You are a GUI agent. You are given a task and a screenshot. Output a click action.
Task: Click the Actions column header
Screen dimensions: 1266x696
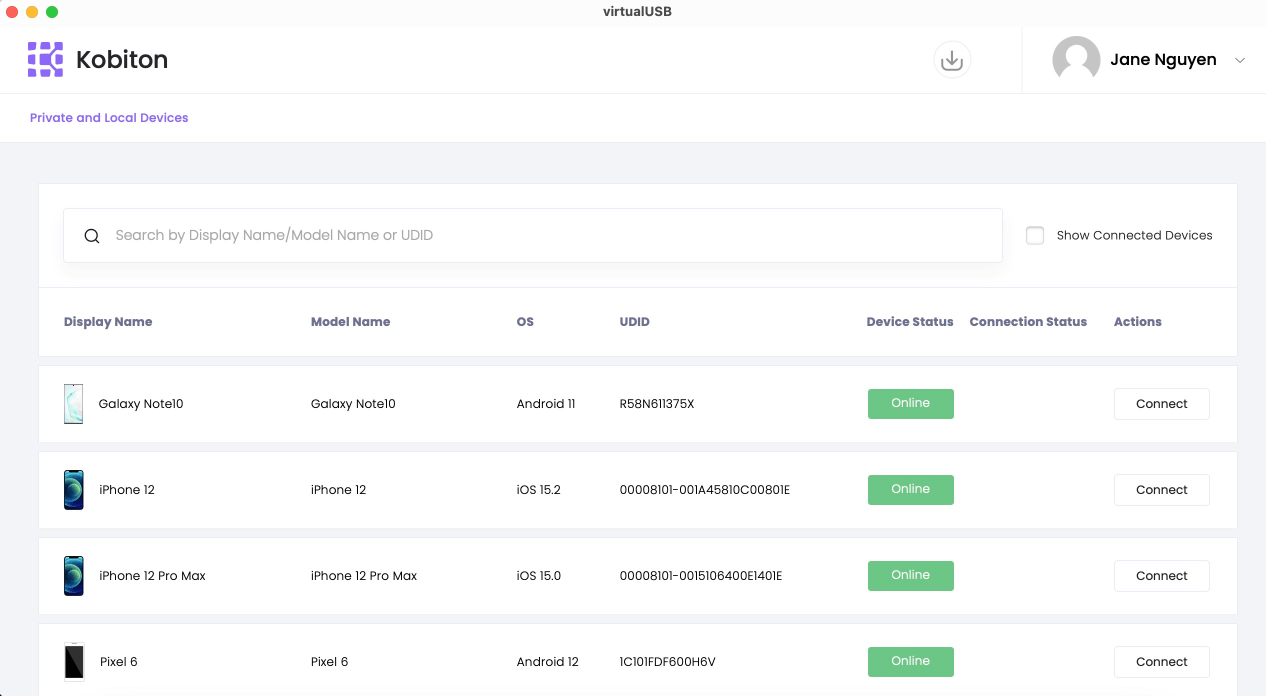click(x=1138, y=322)
